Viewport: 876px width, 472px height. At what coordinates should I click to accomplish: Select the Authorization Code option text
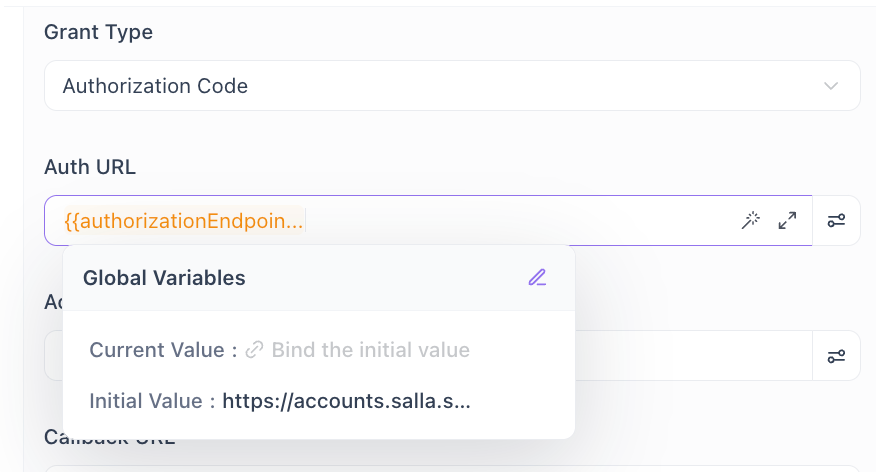[x=155, y=86]
